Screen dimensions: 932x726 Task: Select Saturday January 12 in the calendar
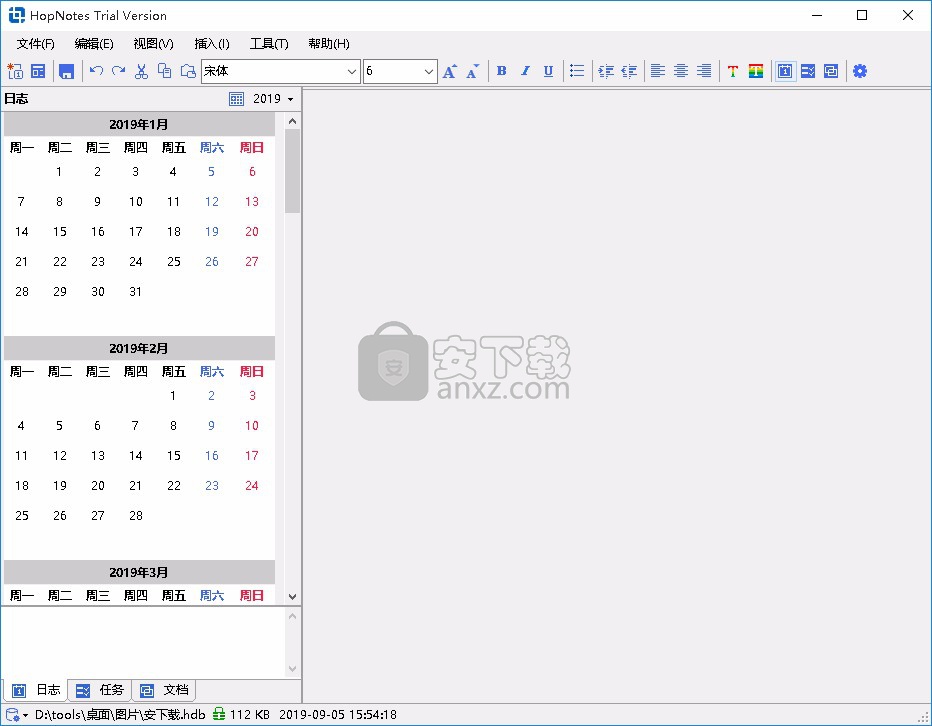pos(212,202)
